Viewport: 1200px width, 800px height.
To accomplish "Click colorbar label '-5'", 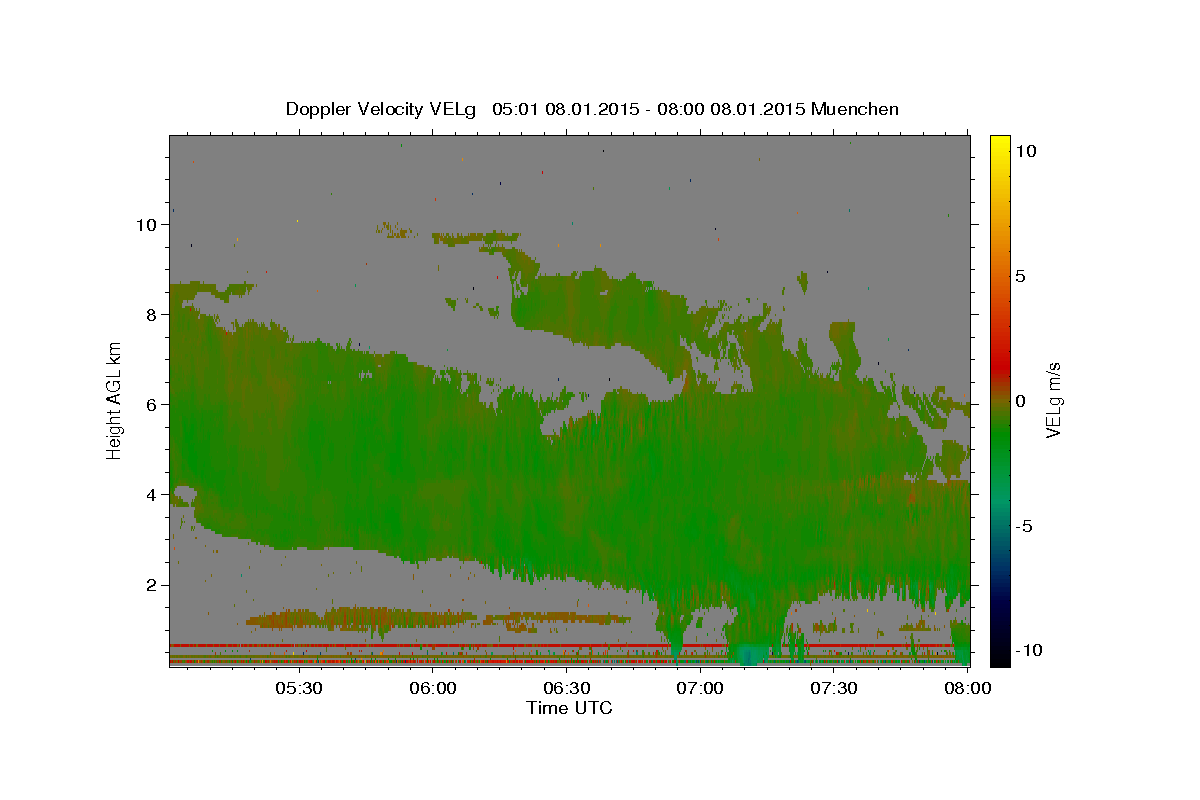I will click(1025, 526).
